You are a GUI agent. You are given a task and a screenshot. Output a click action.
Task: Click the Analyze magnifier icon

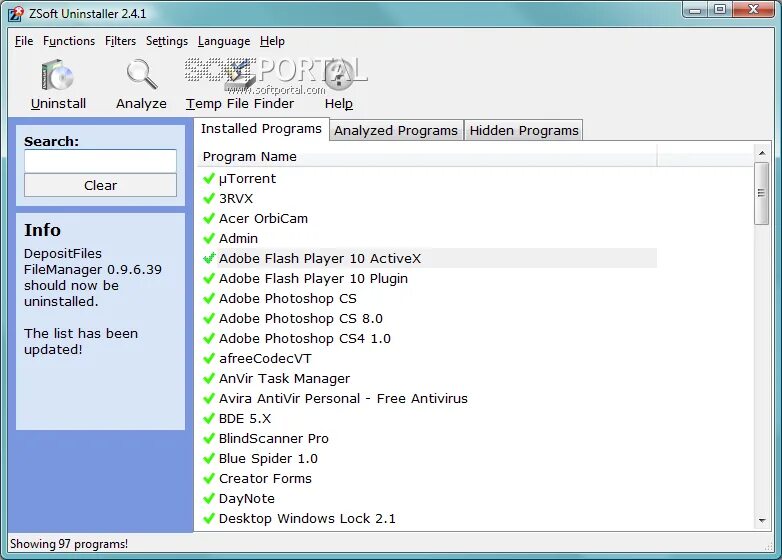click(x=142, y=75)
